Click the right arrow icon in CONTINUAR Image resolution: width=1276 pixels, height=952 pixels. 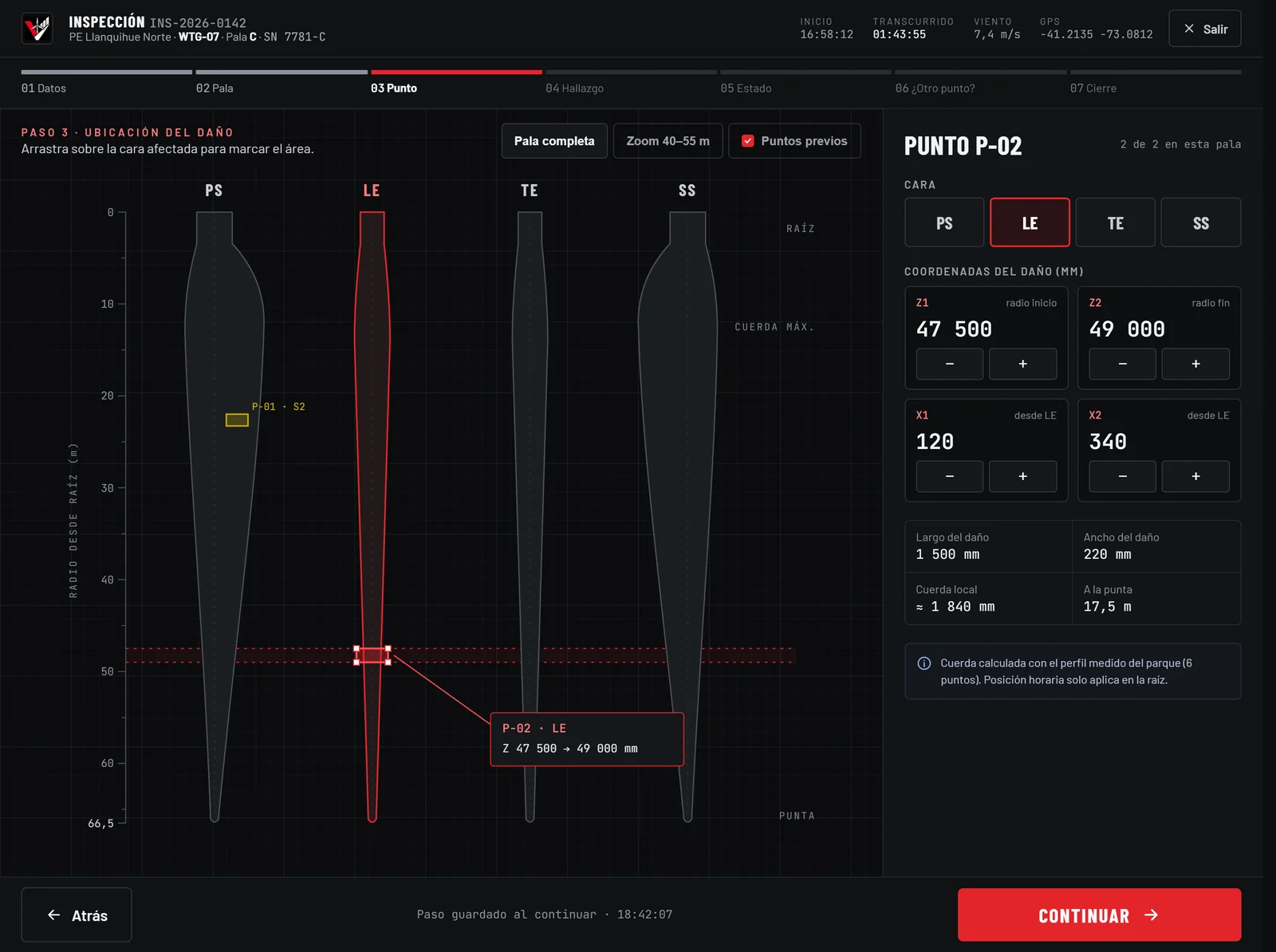(1151, 915)
